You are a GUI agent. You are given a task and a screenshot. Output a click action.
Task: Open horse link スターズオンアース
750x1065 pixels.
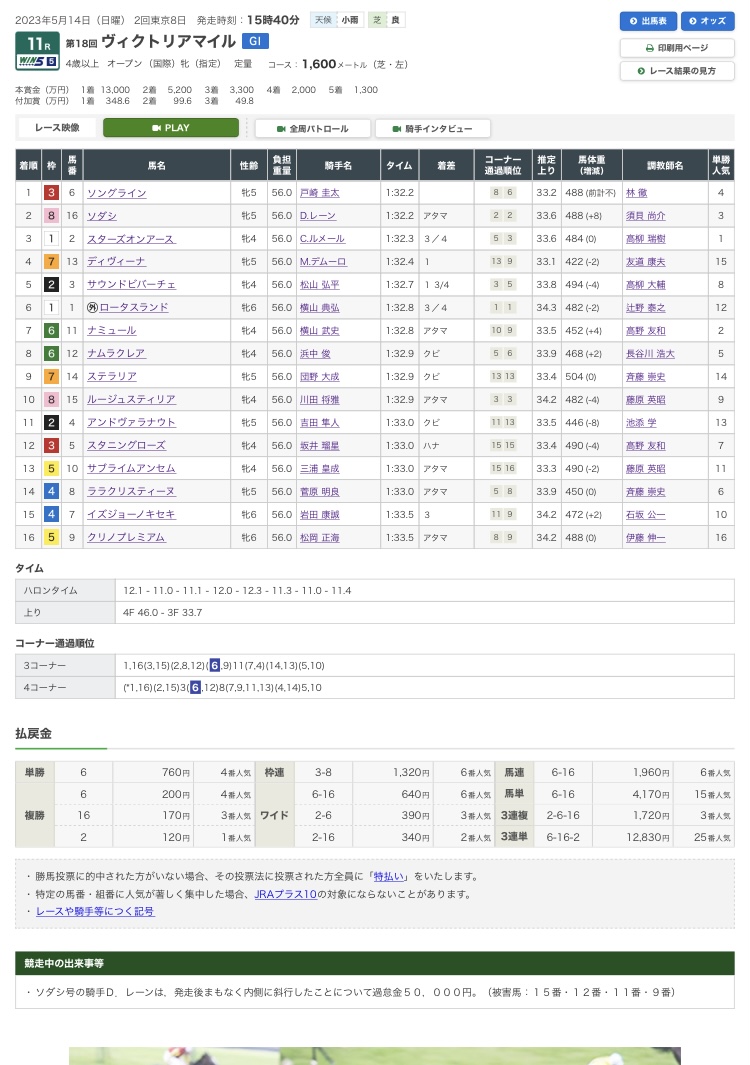pos(130,239)
